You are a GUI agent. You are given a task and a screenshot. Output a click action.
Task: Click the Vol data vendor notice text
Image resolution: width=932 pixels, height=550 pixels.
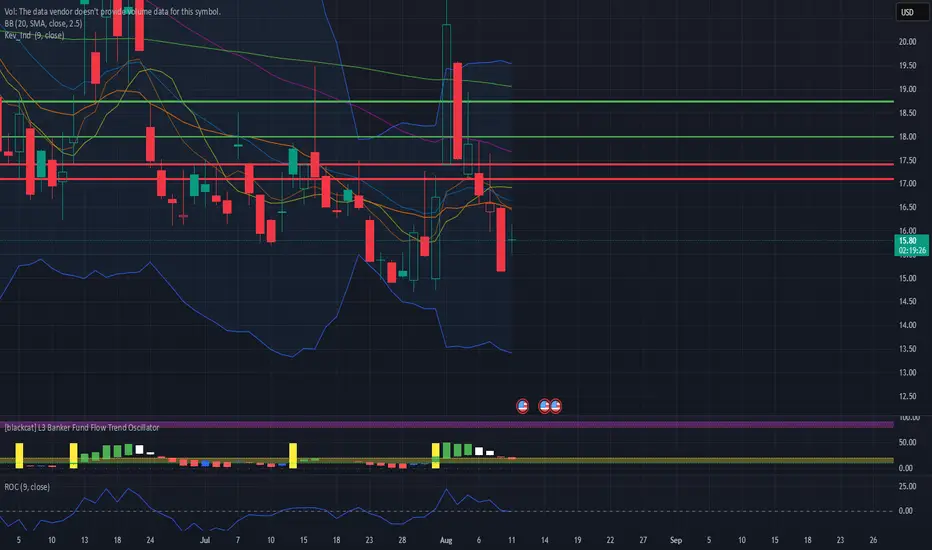[x=112, y=11]
